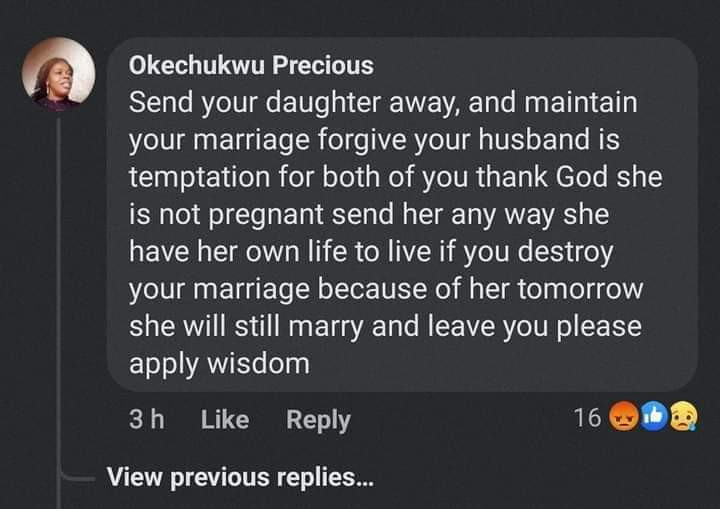The height and width of the screenshot is (509, 720).
Task: Open the "3 h" comment timestamp
Action: click(x=147, y=420)
